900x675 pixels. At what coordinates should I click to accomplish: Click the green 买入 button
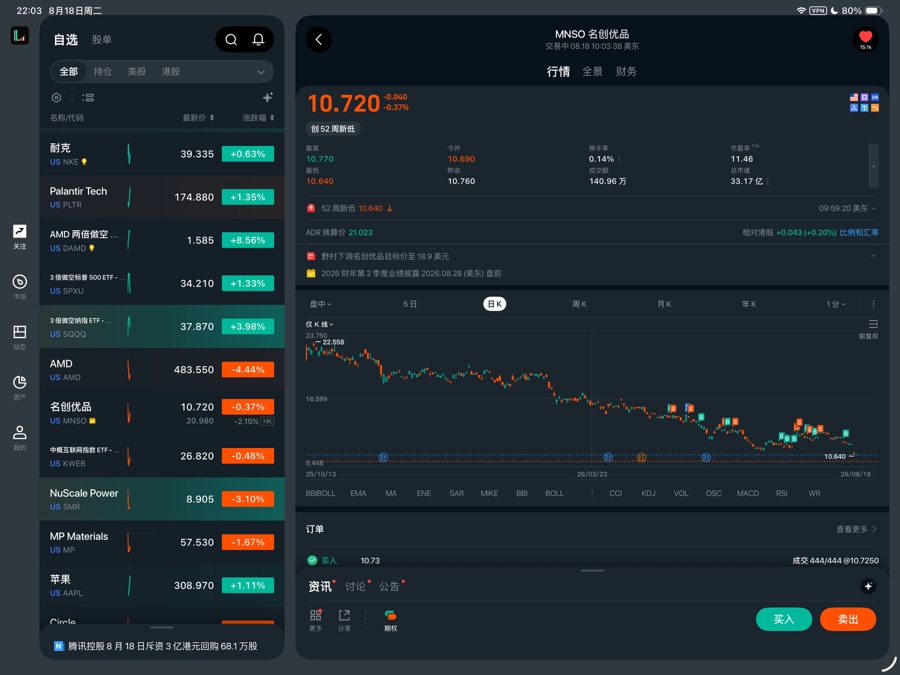(783, 619)
